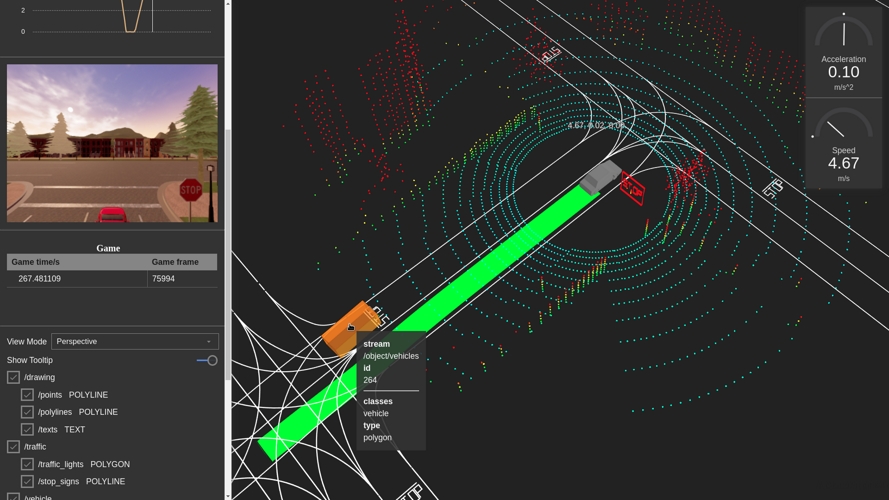
Task: Click the Acceleration gauge dial
Action: (843, 33)
